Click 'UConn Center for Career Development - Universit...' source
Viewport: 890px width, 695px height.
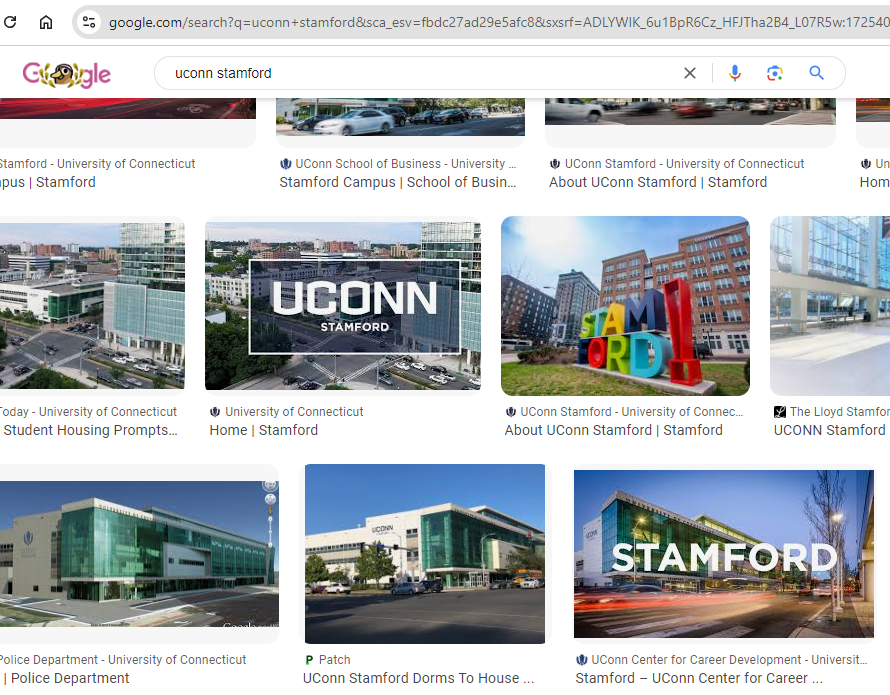tap(729, 660)
